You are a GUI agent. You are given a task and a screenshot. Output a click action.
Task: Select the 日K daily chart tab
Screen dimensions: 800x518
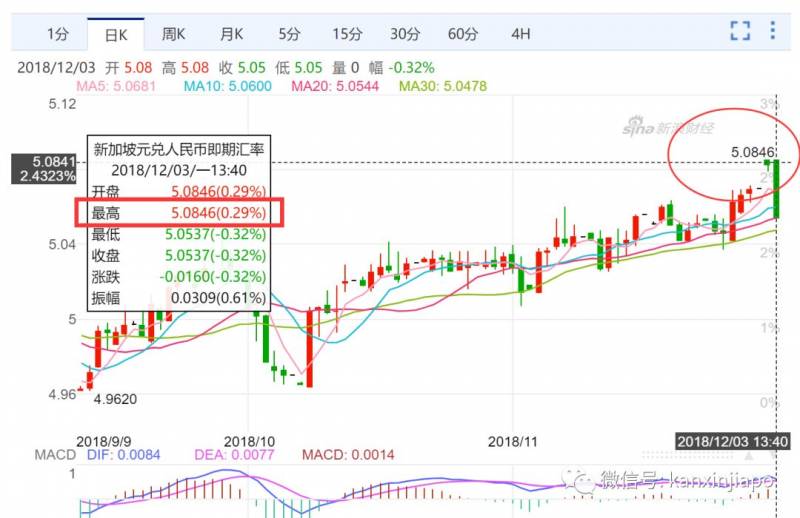click(116, 34)
